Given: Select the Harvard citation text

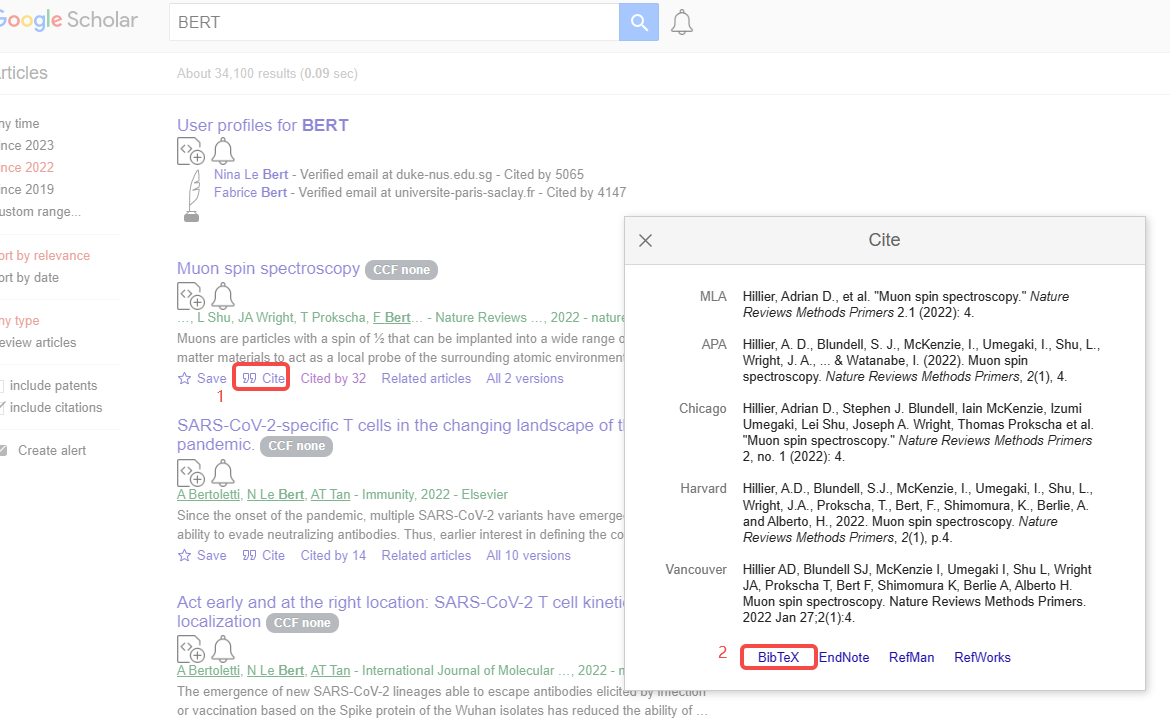Looking at the screenshot, I should tap(917, 513).
